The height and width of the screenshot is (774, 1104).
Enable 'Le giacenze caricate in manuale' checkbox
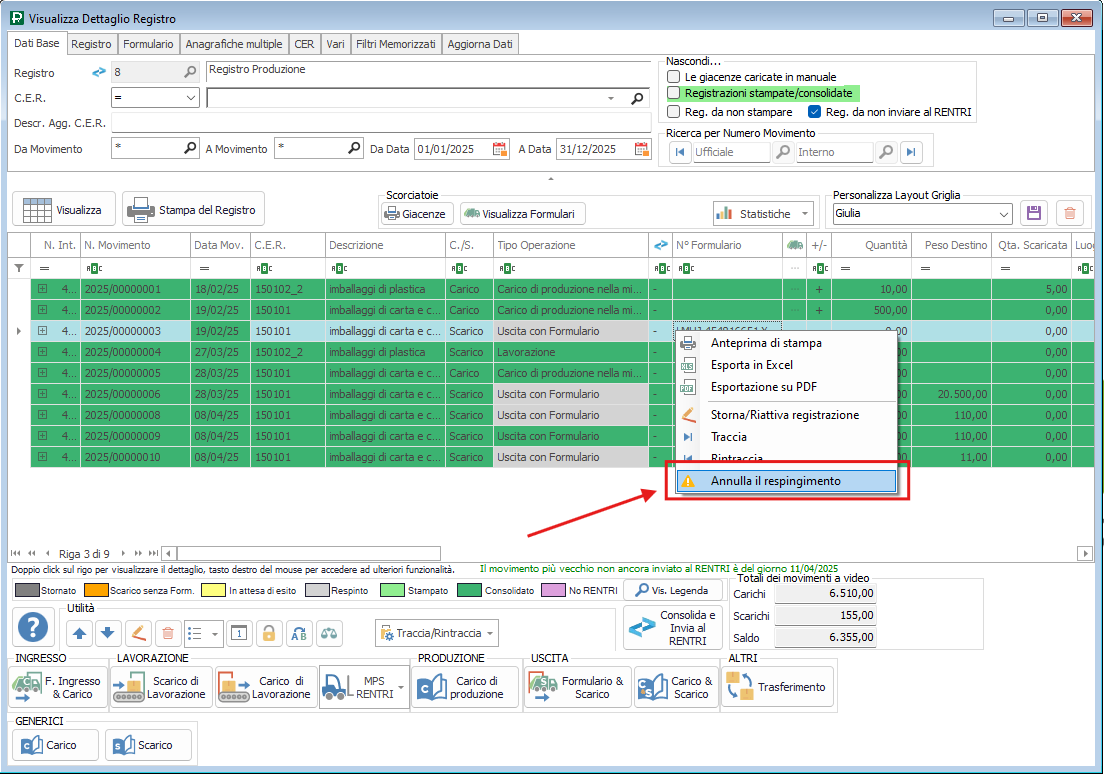pos(674,76)
